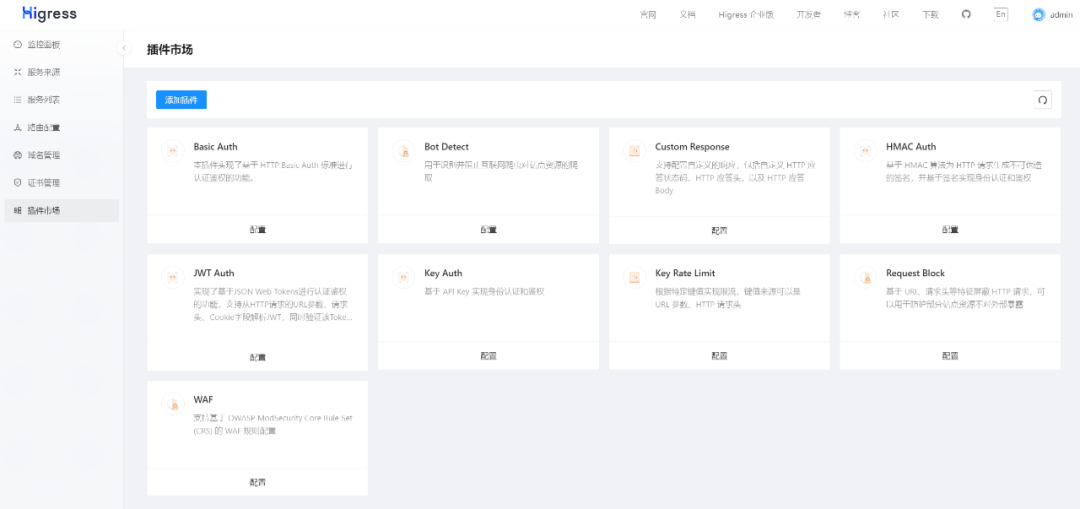1080x509 pixels.
Task: Click the WAF title text
Action: click(203, 399)
